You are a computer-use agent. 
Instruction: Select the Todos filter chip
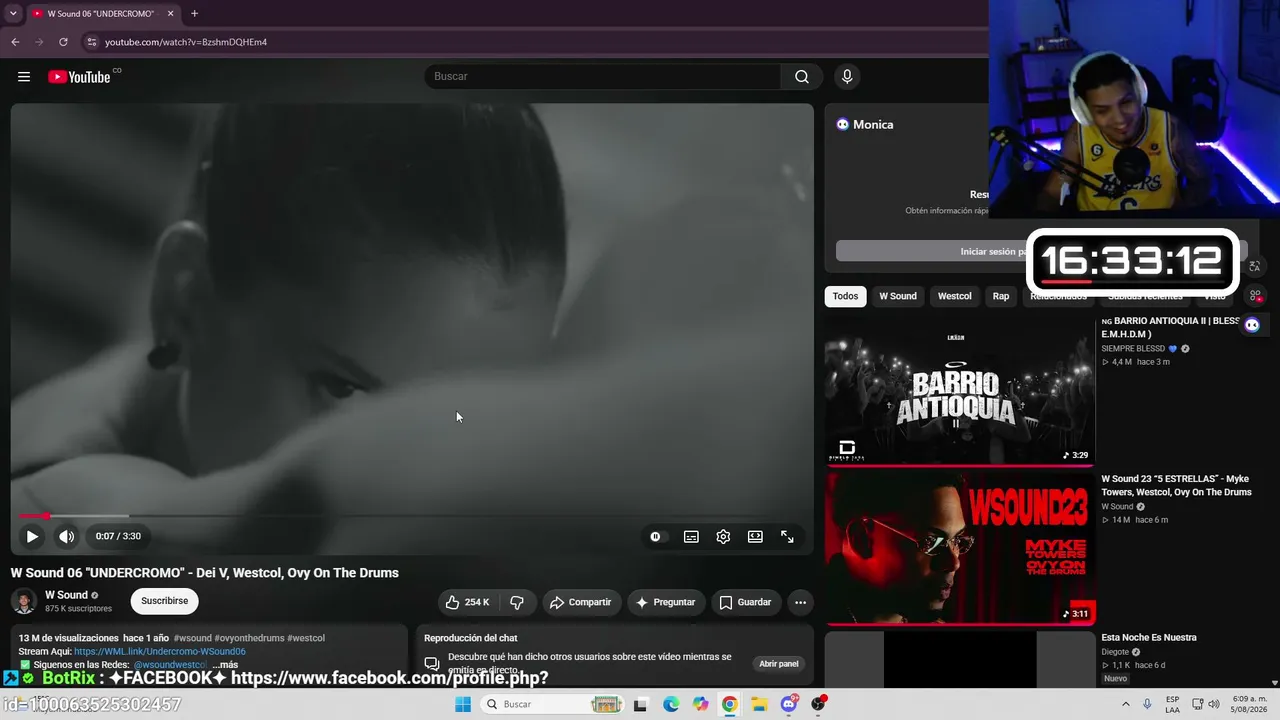click(845, 296)
